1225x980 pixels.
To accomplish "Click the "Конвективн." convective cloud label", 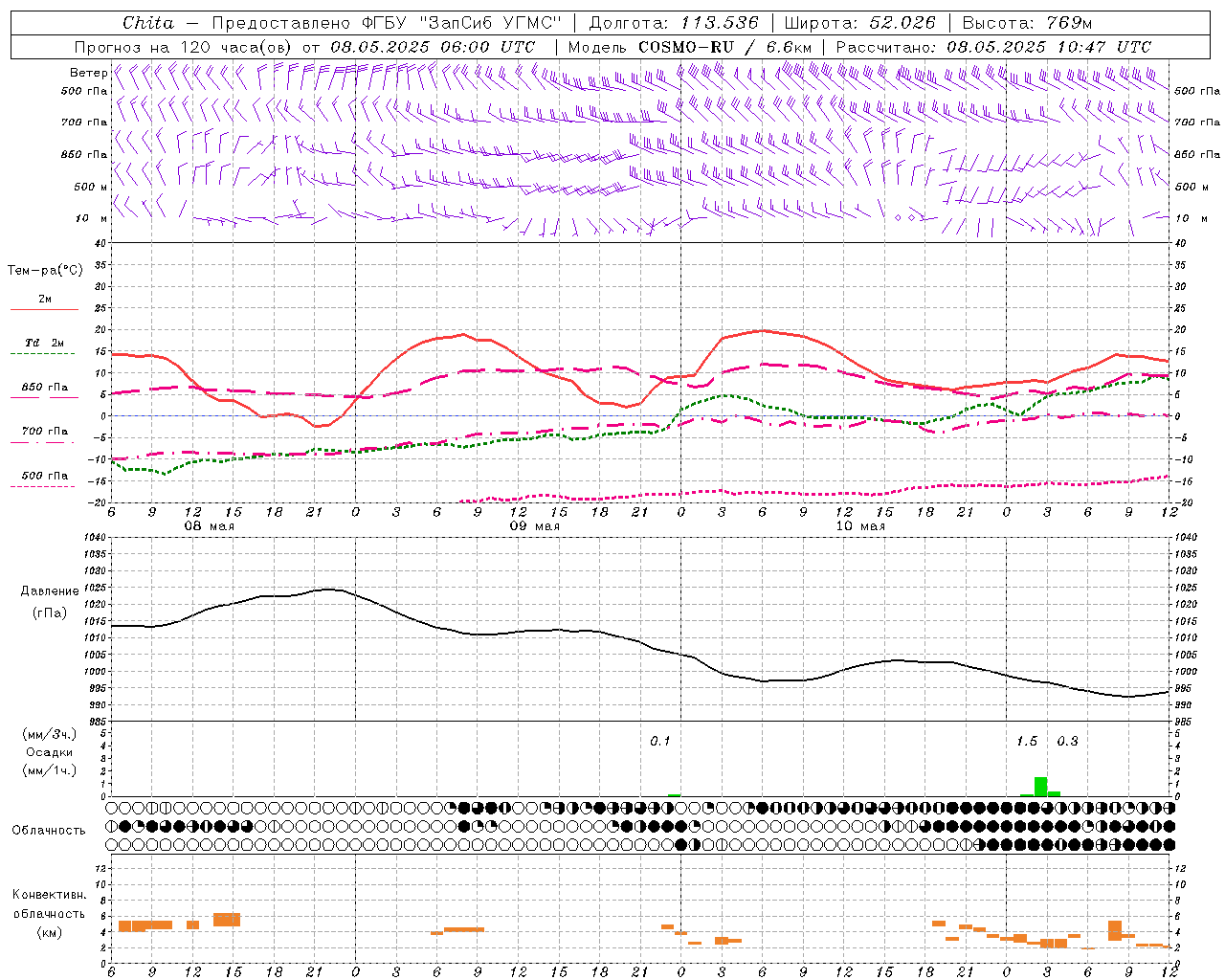I will (49, 895).
